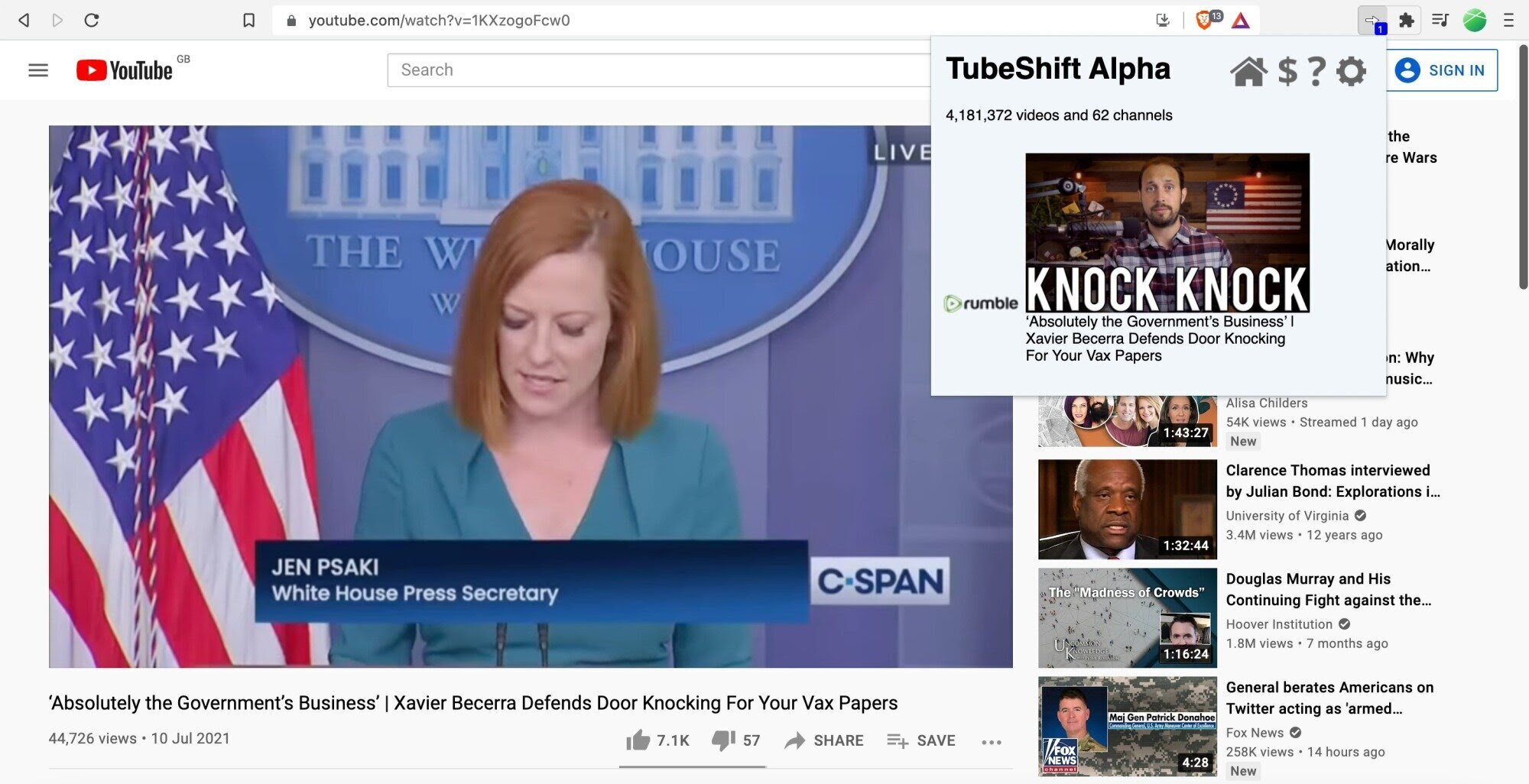The height and width of the screenshot is (784, 1529).
Task: Like the video with thumbs up
Action: click(x=657, y=740)
